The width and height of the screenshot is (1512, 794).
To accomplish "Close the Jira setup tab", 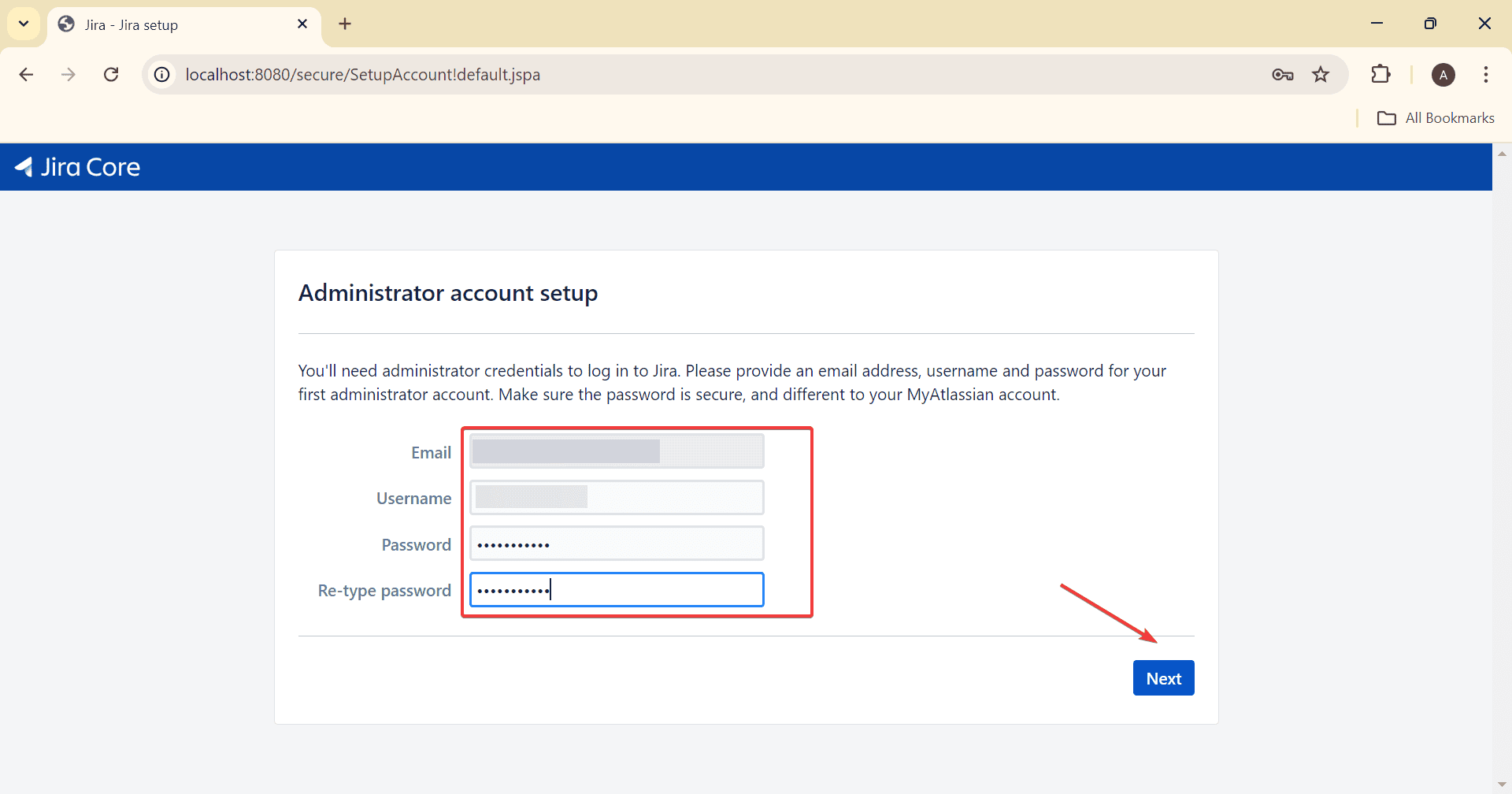I will click(x=302, y=24).
